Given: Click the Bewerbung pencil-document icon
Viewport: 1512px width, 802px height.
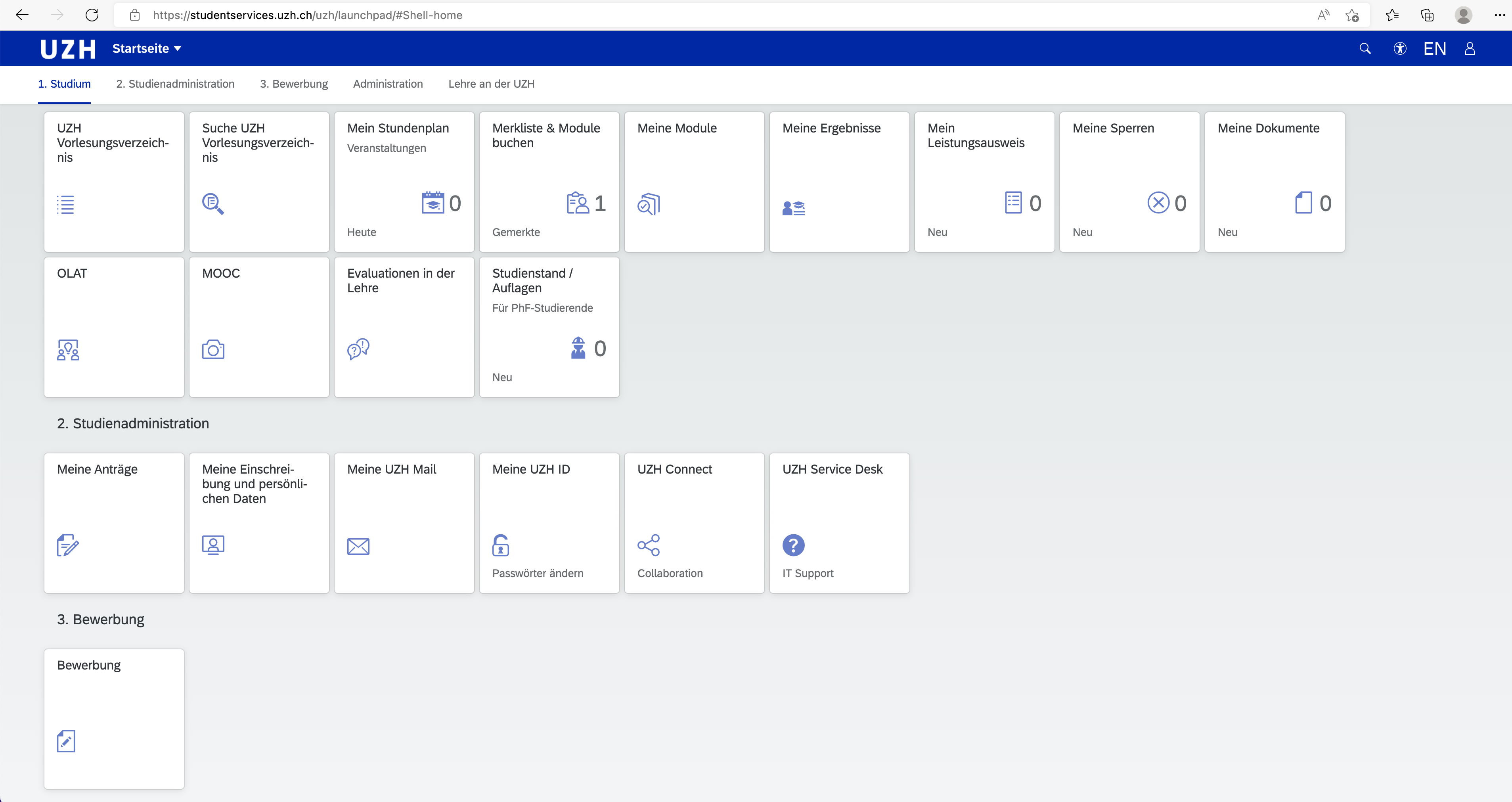Looking at the screenshot, I should click(66, 741).
